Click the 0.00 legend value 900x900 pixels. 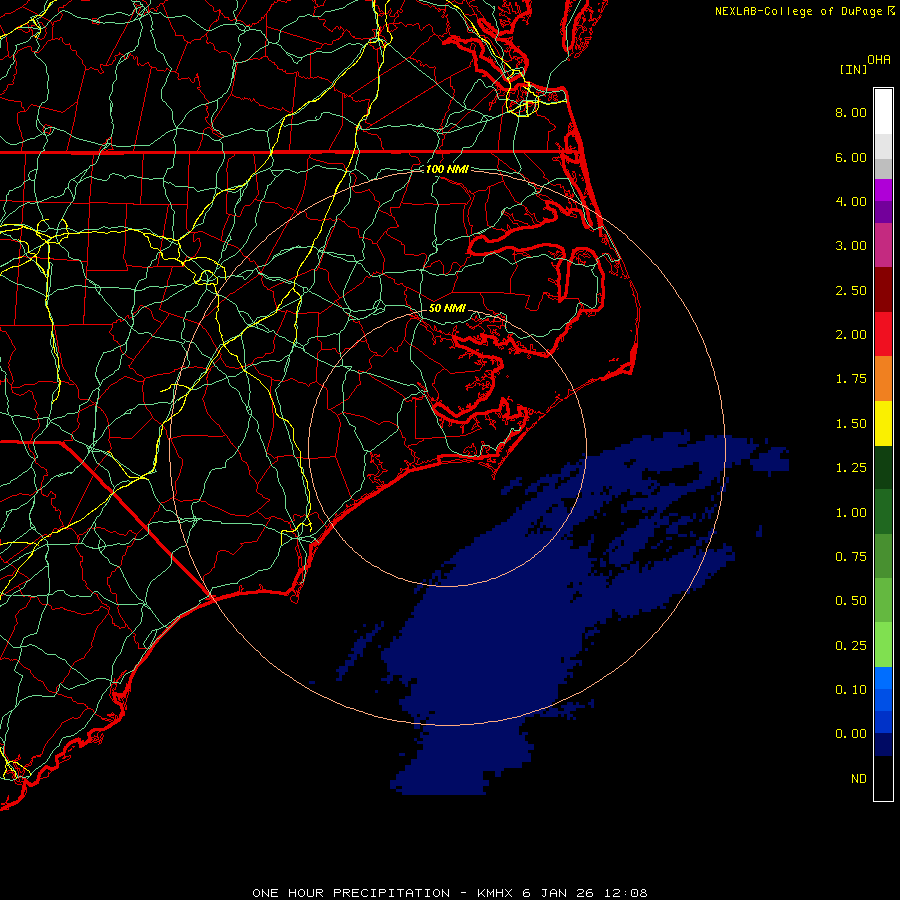coord(851,734)
